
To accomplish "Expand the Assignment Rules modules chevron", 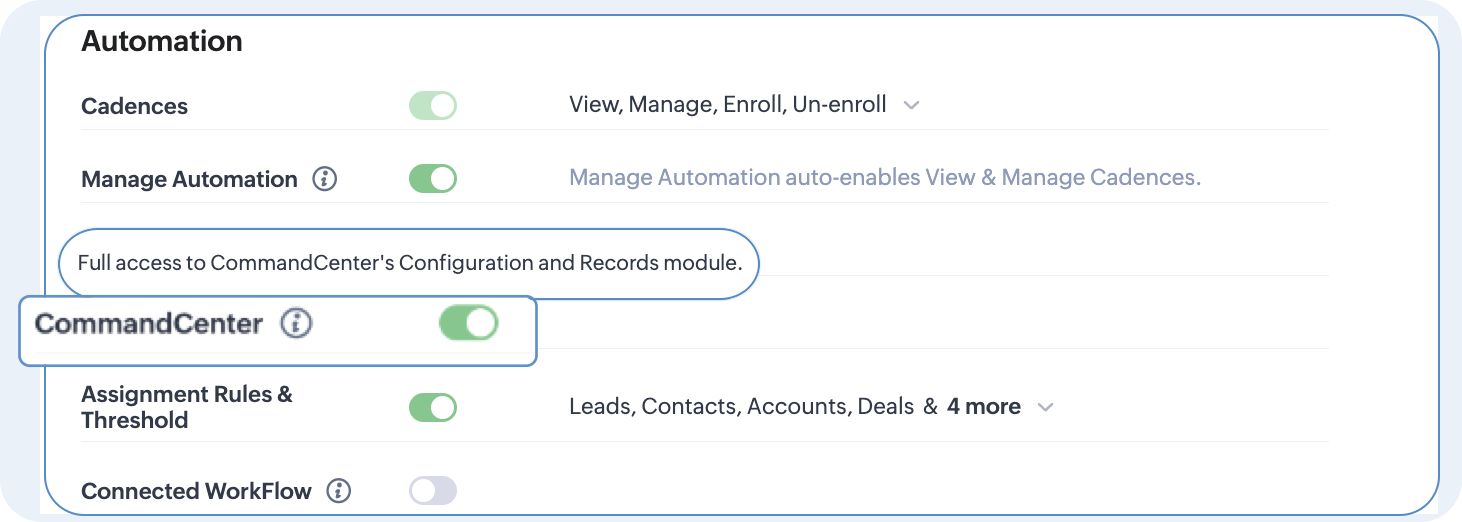I will click(1045, 407).
